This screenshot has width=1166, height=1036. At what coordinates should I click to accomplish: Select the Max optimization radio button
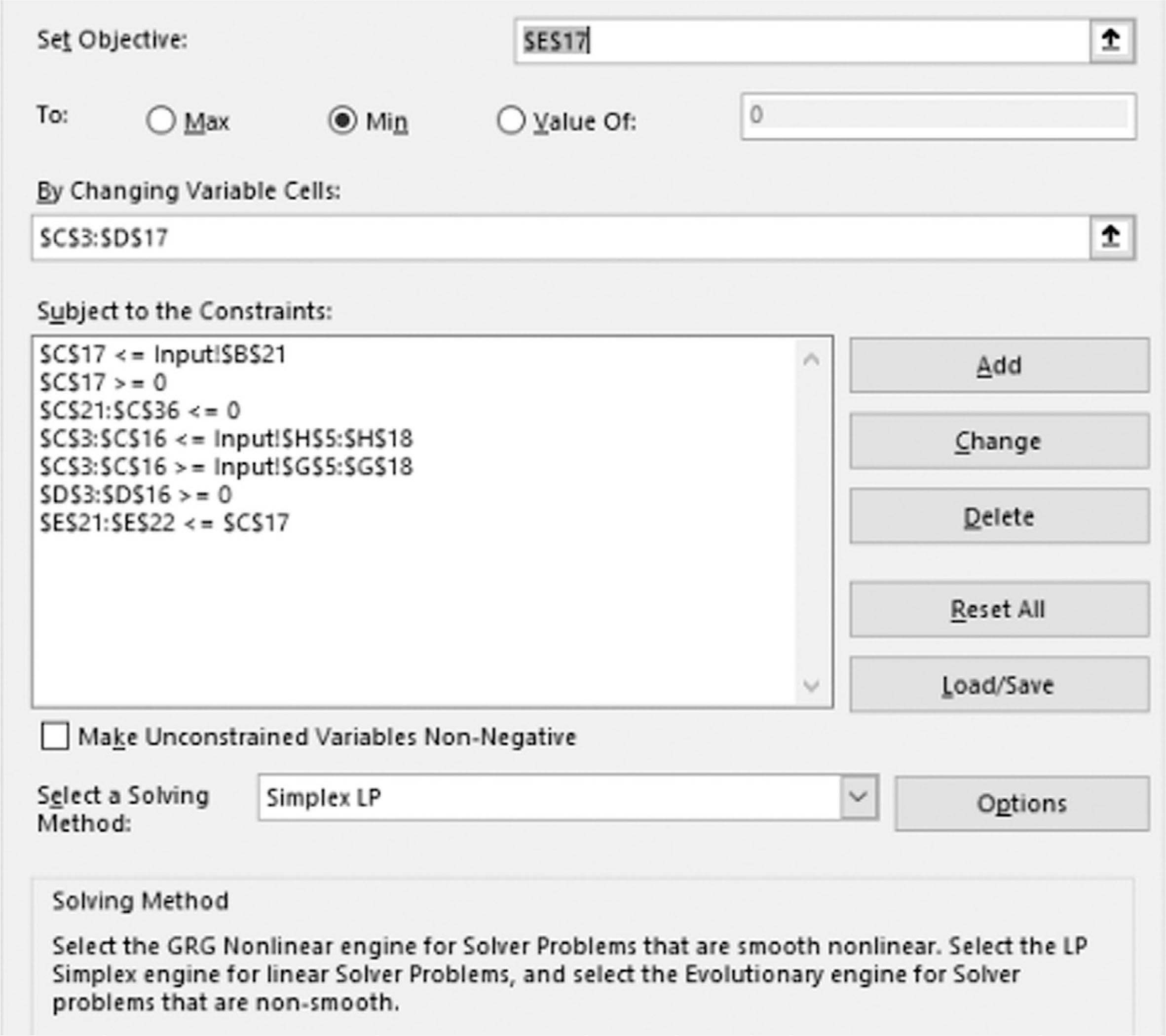(x=161, y=120)
